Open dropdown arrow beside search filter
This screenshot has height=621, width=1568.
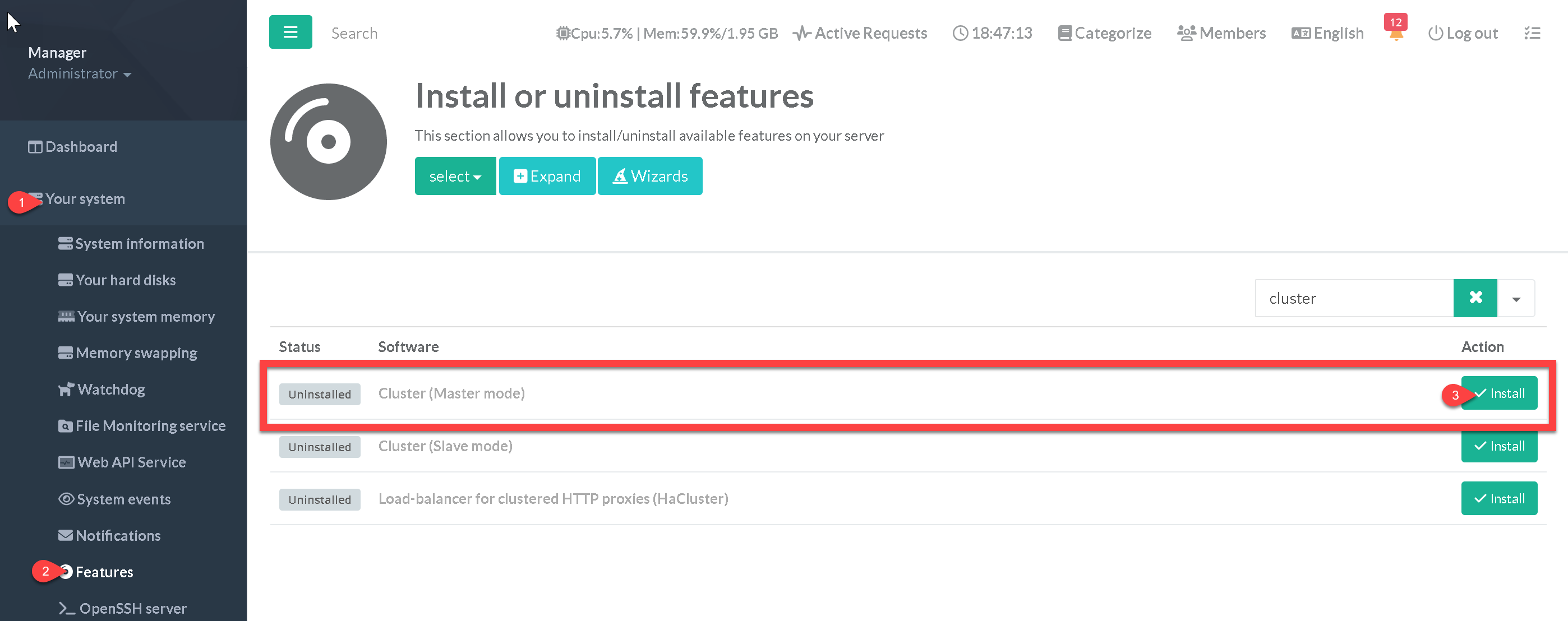point(1516,299)
